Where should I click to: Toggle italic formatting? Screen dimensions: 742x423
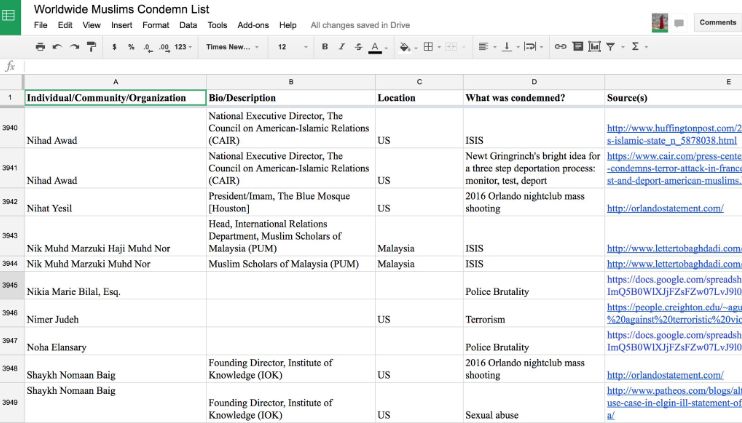pyautogui.click(x=341, y=47)
